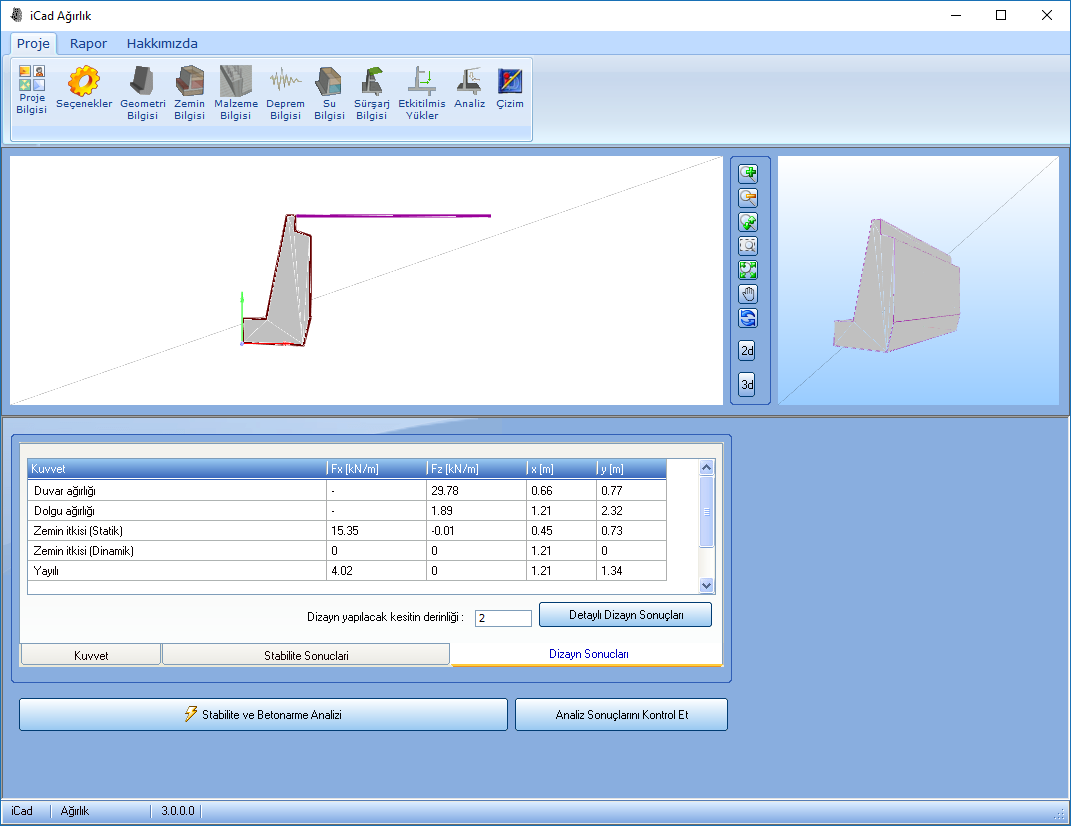
Task: Run Stabilite ve Betonarme Analizi
Action: [263, 715]
